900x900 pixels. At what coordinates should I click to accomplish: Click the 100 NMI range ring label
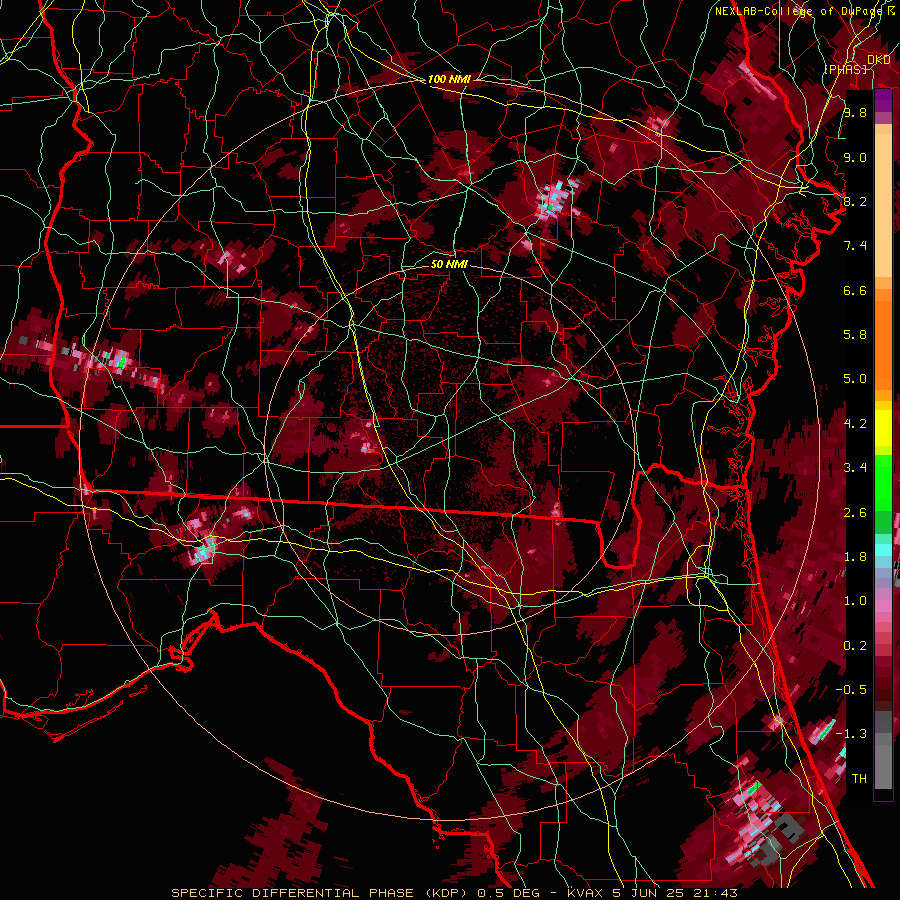pos(449,79)
